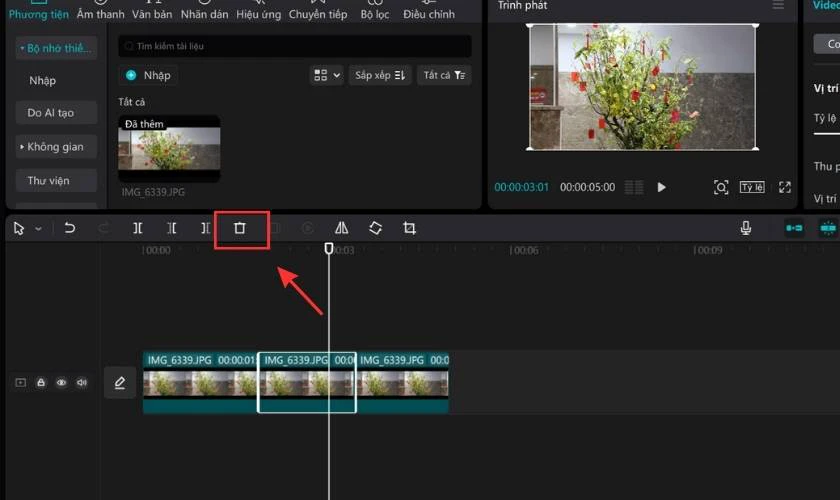Click the pencil cover edit button on track
Screen dimensions: 840x500
pyautogui.click(x=120, y=383)
